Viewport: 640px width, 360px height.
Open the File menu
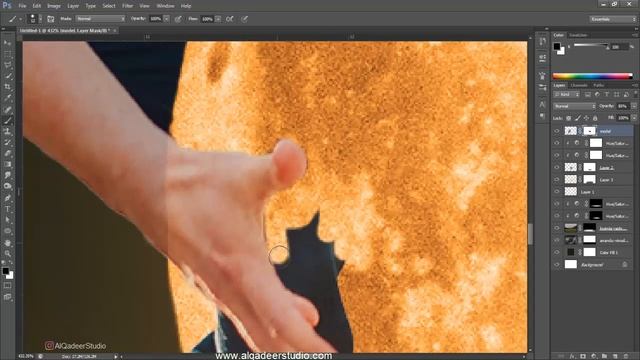click(x=22, y=6)
